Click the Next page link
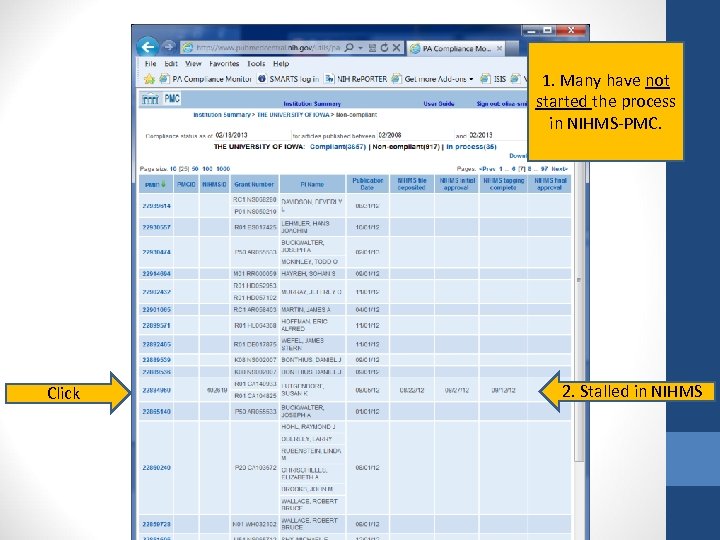 tap(560, 169)
